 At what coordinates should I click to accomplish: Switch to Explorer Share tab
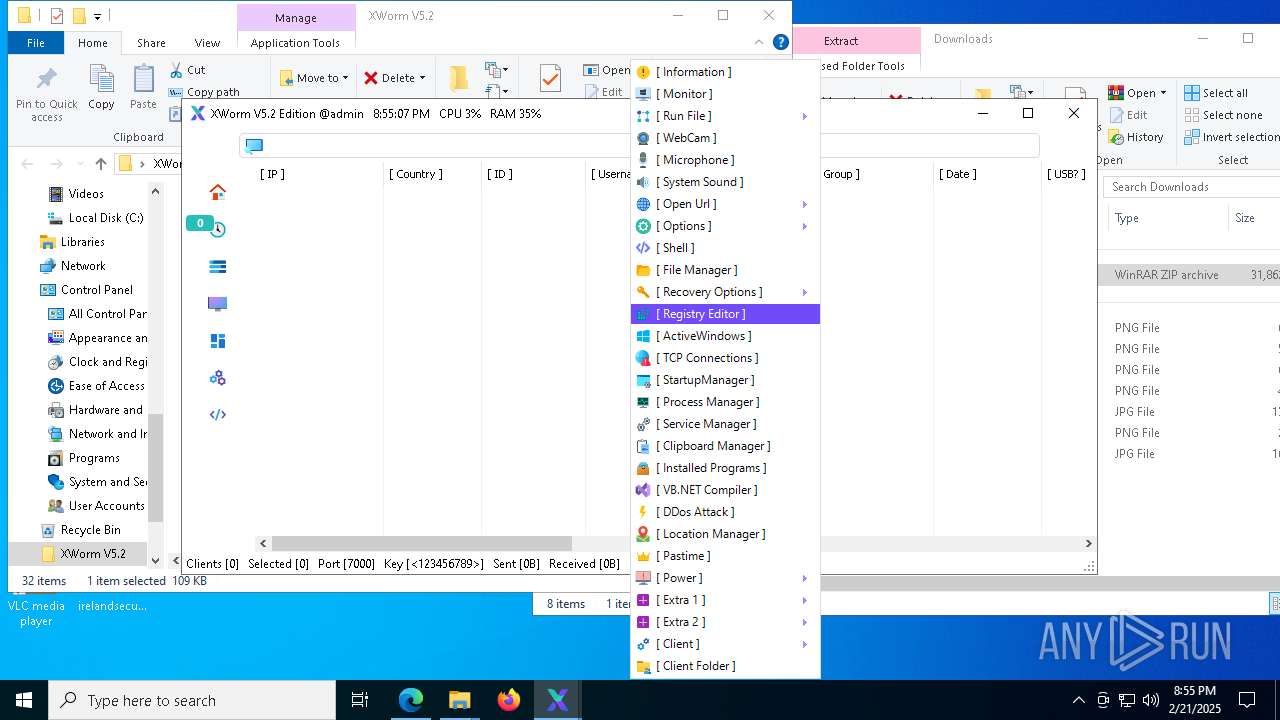(x=151, y=43)
